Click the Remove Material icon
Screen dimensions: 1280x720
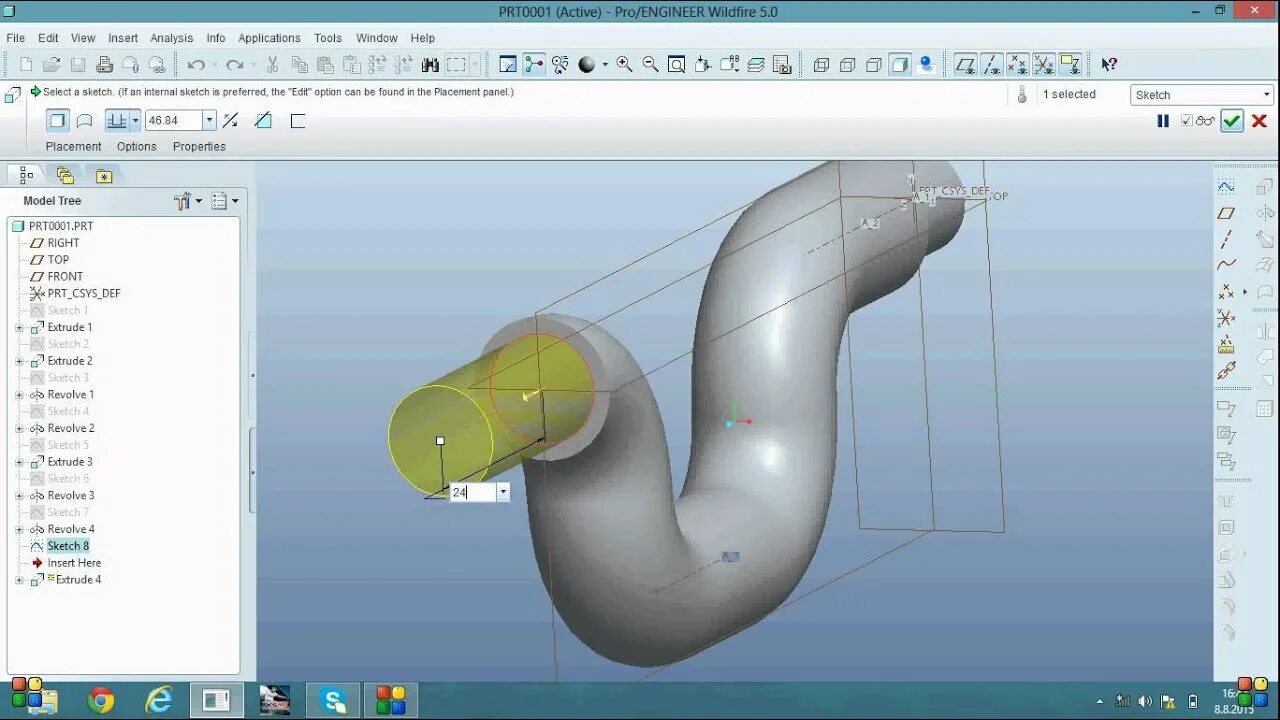(263, 120)
